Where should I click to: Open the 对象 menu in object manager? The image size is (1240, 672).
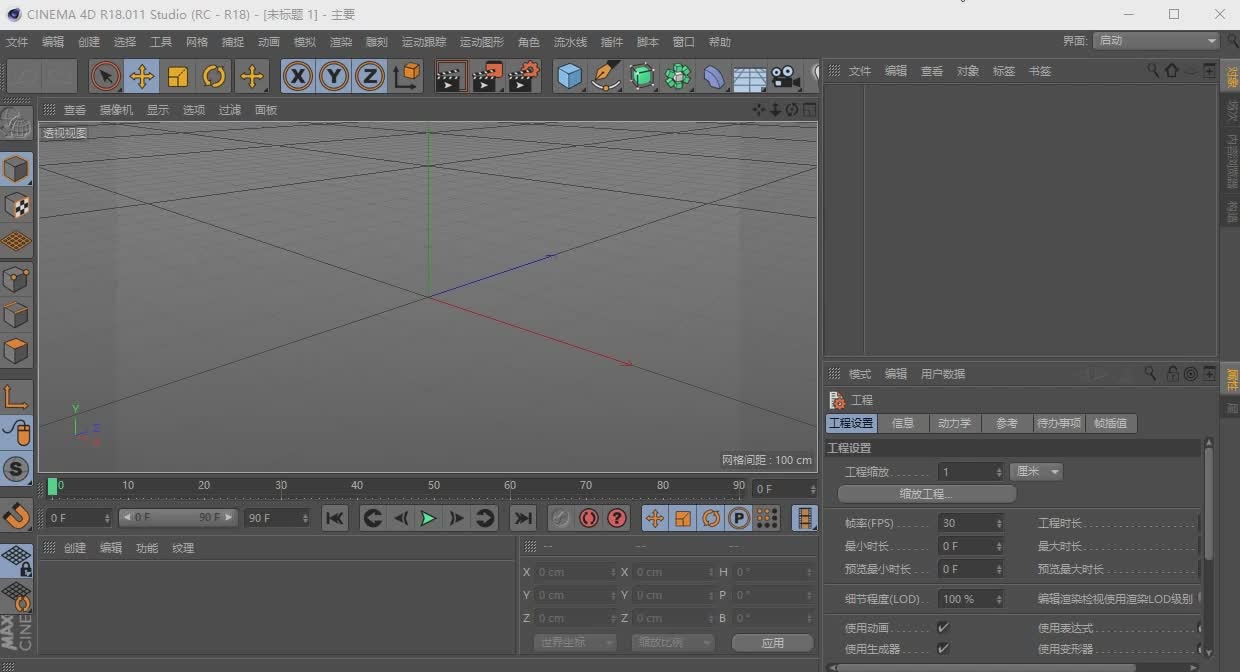[x=968, y=71]
